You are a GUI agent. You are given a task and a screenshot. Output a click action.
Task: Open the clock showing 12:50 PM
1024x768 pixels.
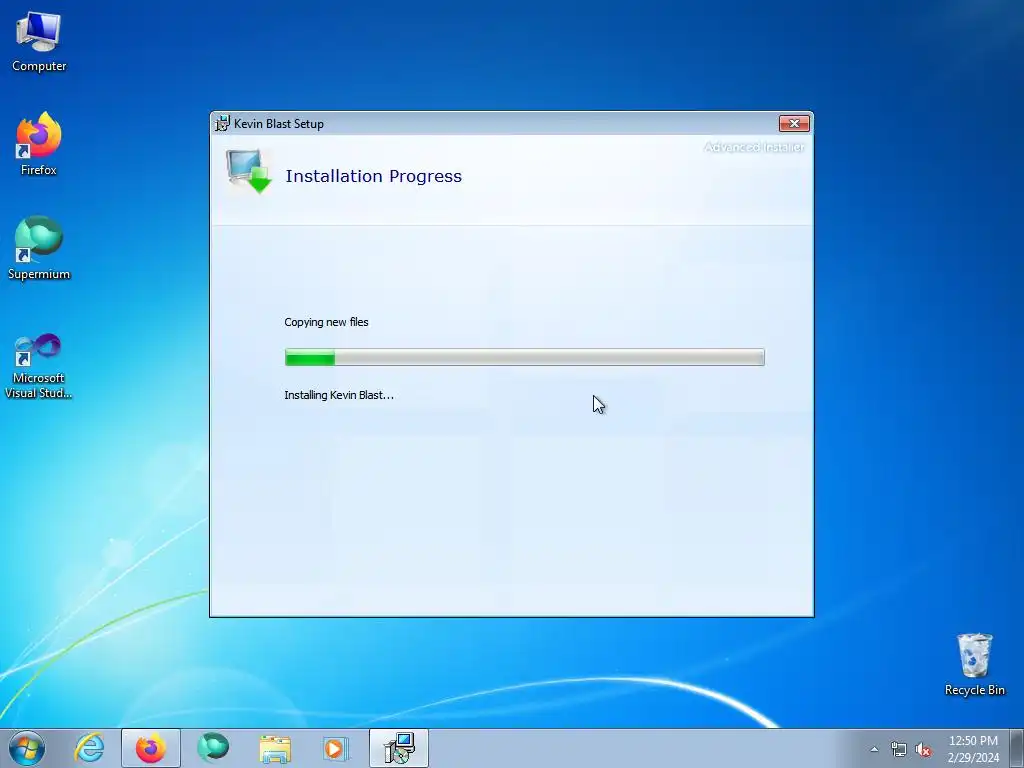pos(973,749)
